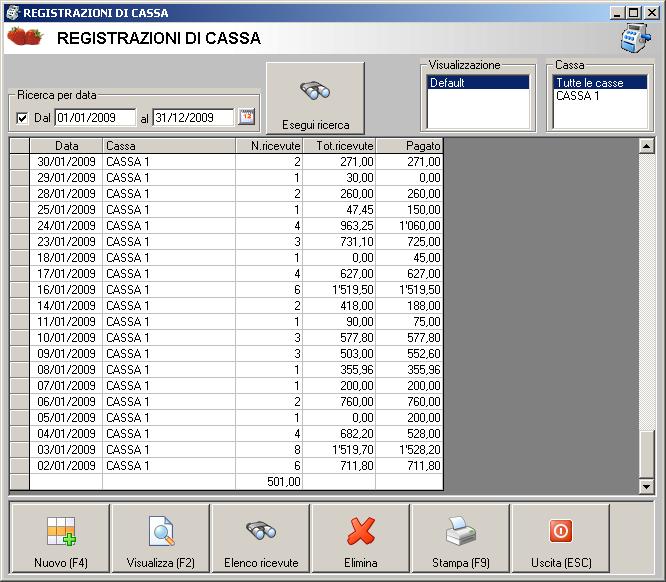666x582 pixels.
Task: Click Pagato value 1'528,20
Action: [409, 449]
